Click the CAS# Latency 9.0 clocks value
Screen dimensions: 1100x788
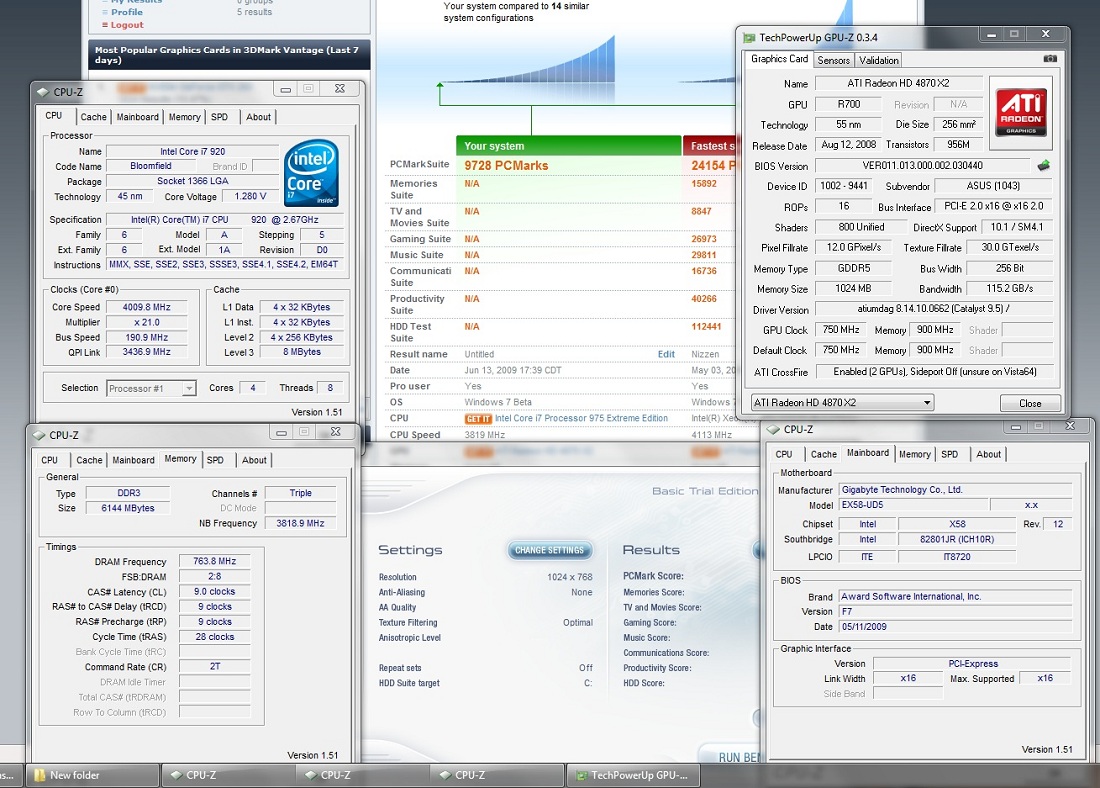click(215, 592)
